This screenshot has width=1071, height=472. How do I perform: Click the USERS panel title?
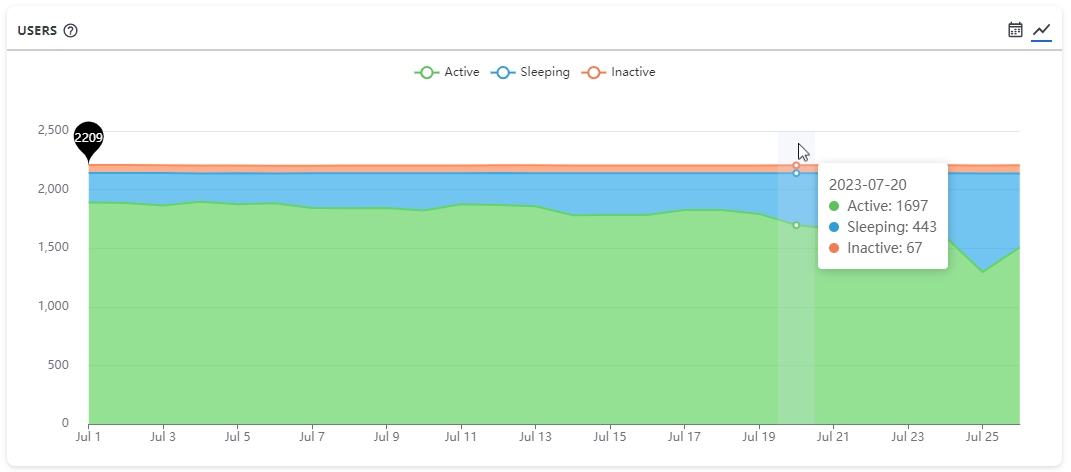pyautogui.click(x=37, y=30)
